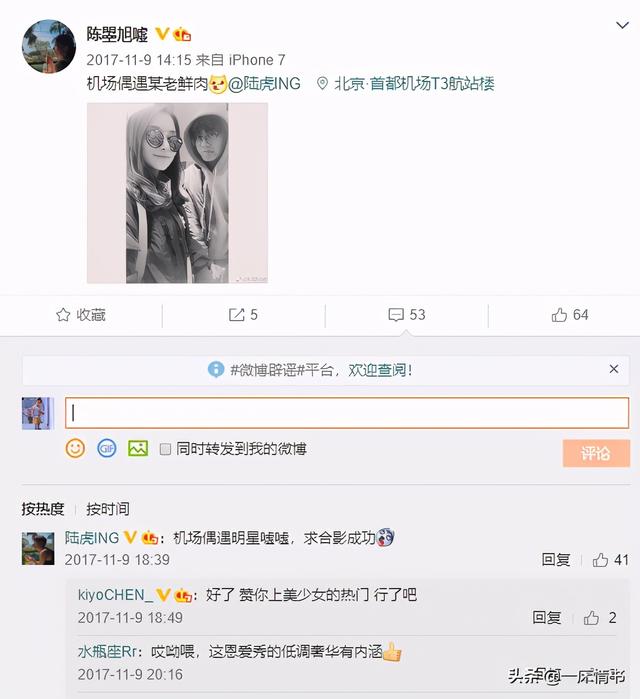The image size is (640, 699).
Task: Like kiyoCHEN_'s reply thumbs-up icon
Action: (x=591, y=617)
